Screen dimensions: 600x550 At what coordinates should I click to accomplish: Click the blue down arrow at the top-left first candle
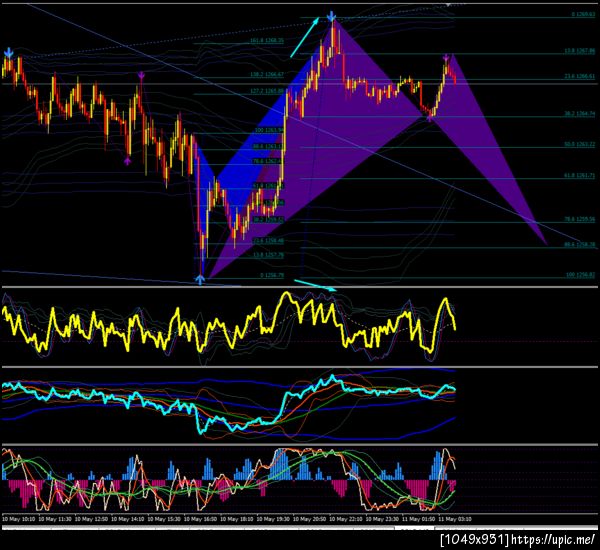8,53
